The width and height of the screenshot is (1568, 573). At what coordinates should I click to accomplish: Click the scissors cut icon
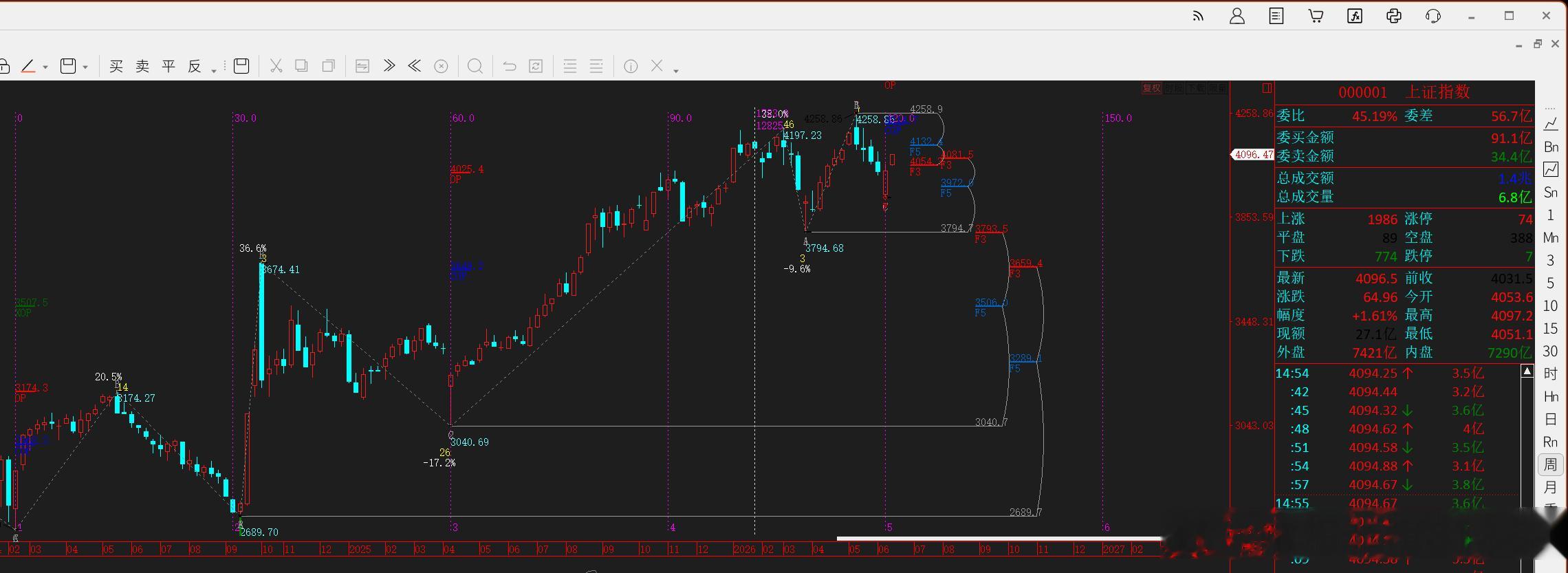pyautogui.click(x=276, y=66)
